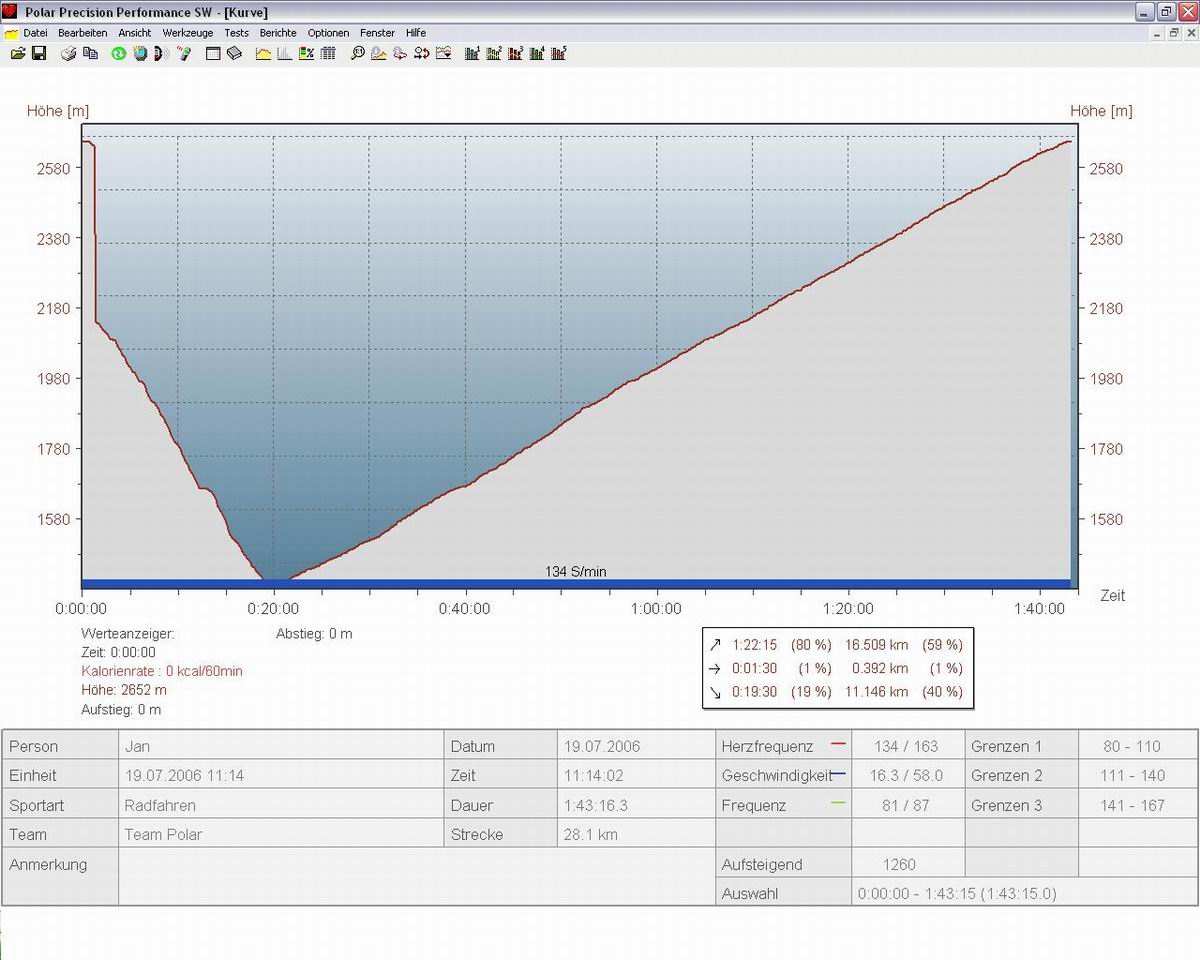The width and height of the screenshot is (1200, 960).
Task: Open the diary book icon
Action: tap(234, 53)
